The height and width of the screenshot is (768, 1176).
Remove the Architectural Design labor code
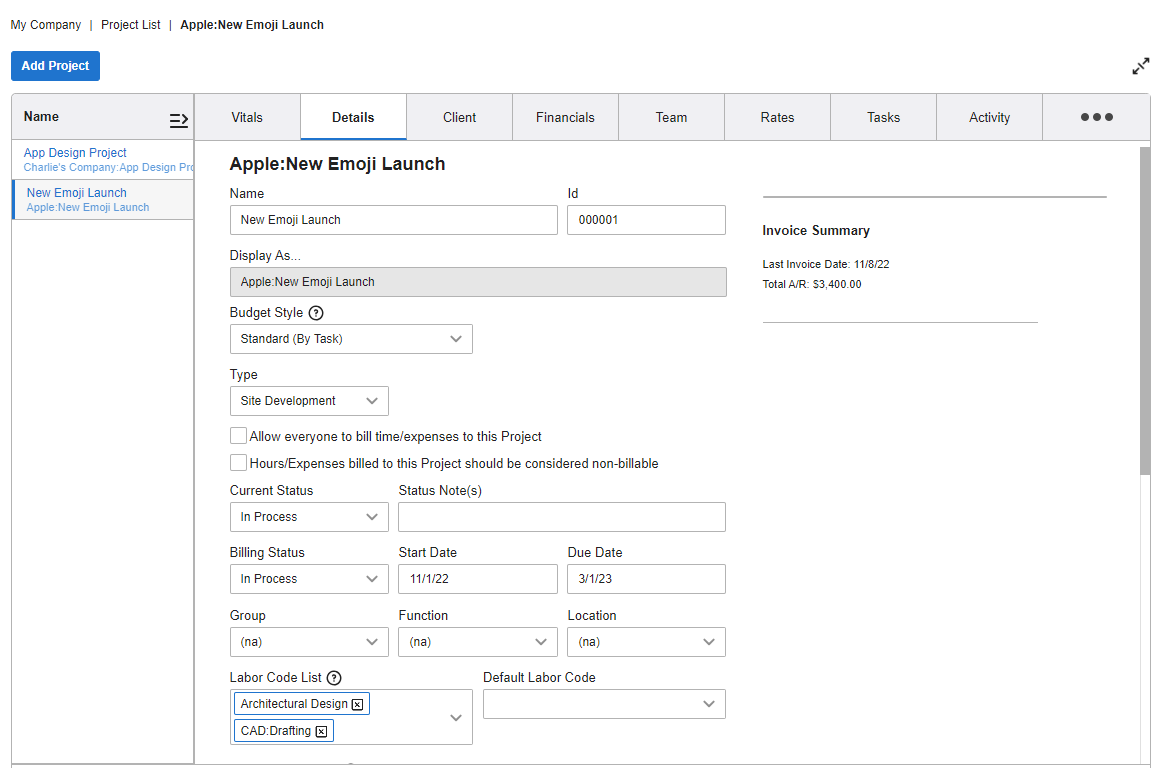coord(357,704)
